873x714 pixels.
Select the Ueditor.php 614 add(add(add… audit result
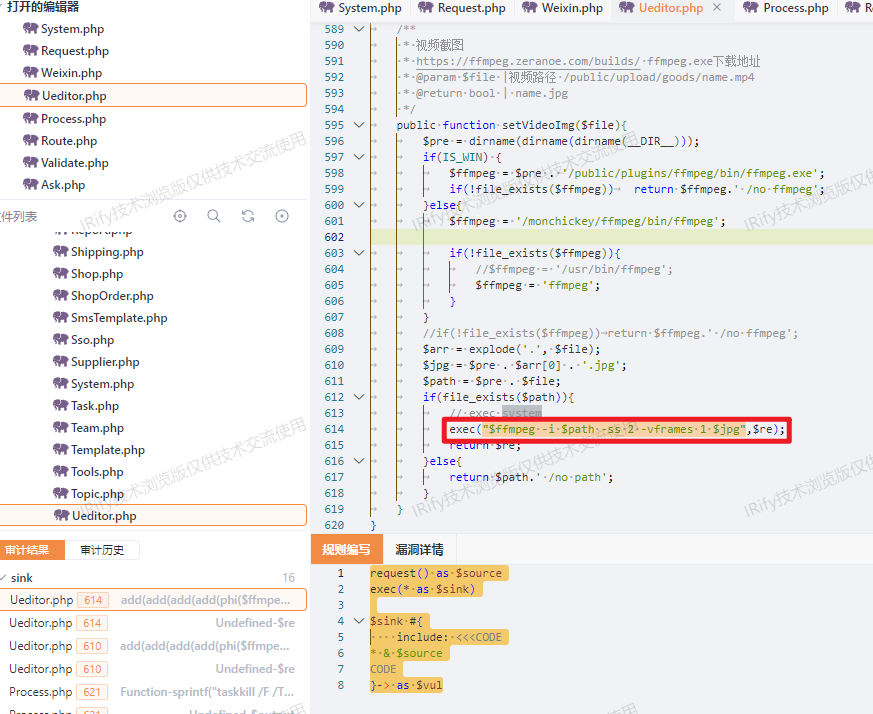153,600
